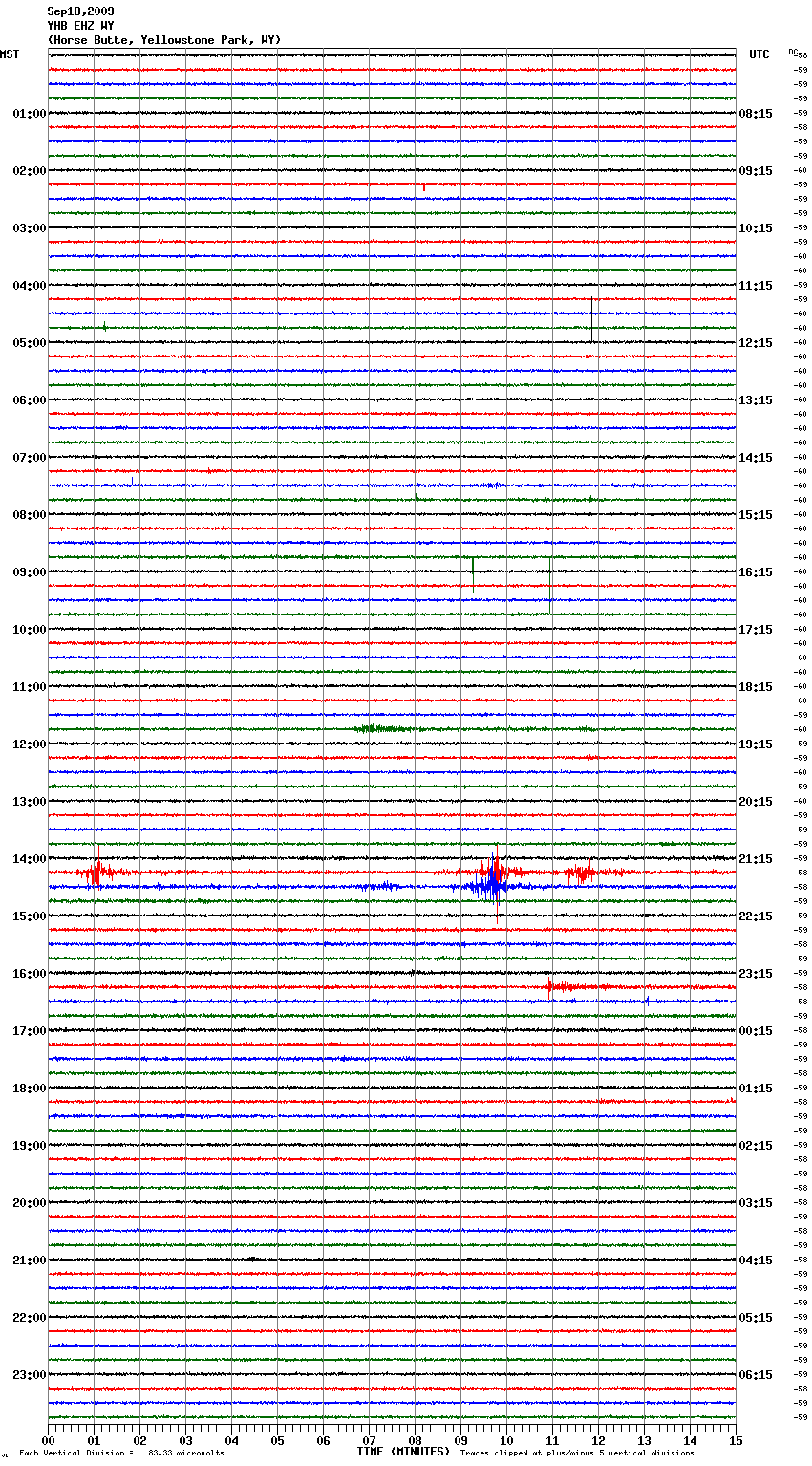Select the 04:00 MST time label
This screenshot has width=812, height=1466.
click(30, 286)
